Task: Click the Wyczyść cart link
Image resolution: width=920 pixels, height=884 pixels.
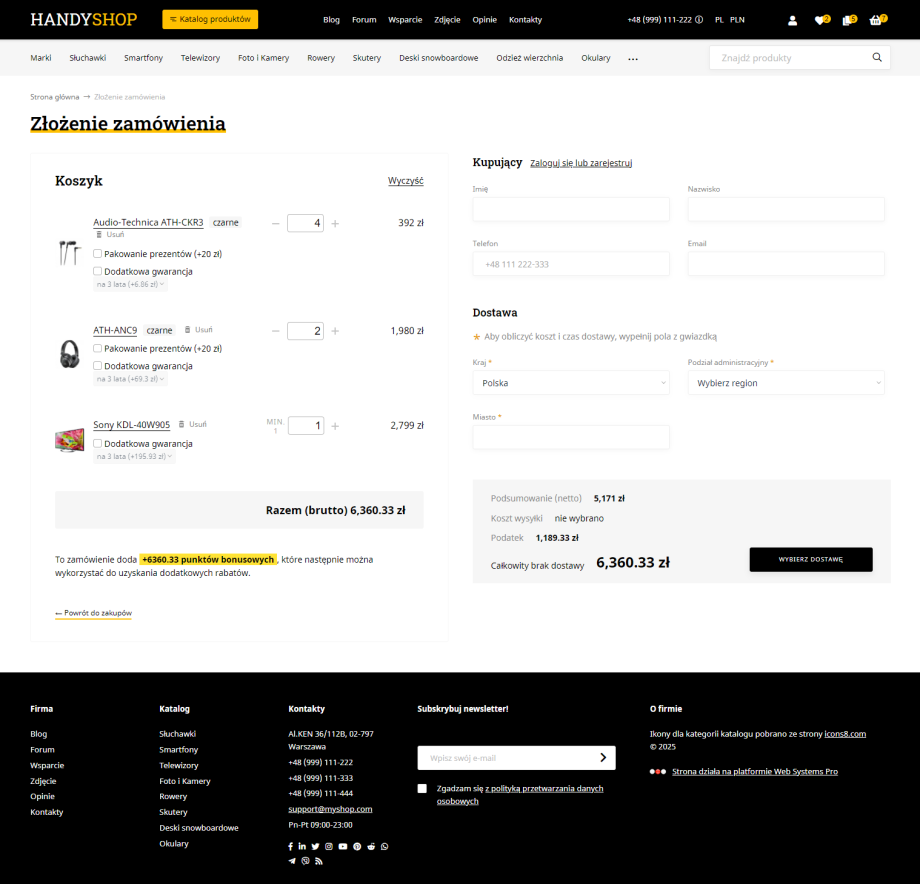Action: [405, 181]
